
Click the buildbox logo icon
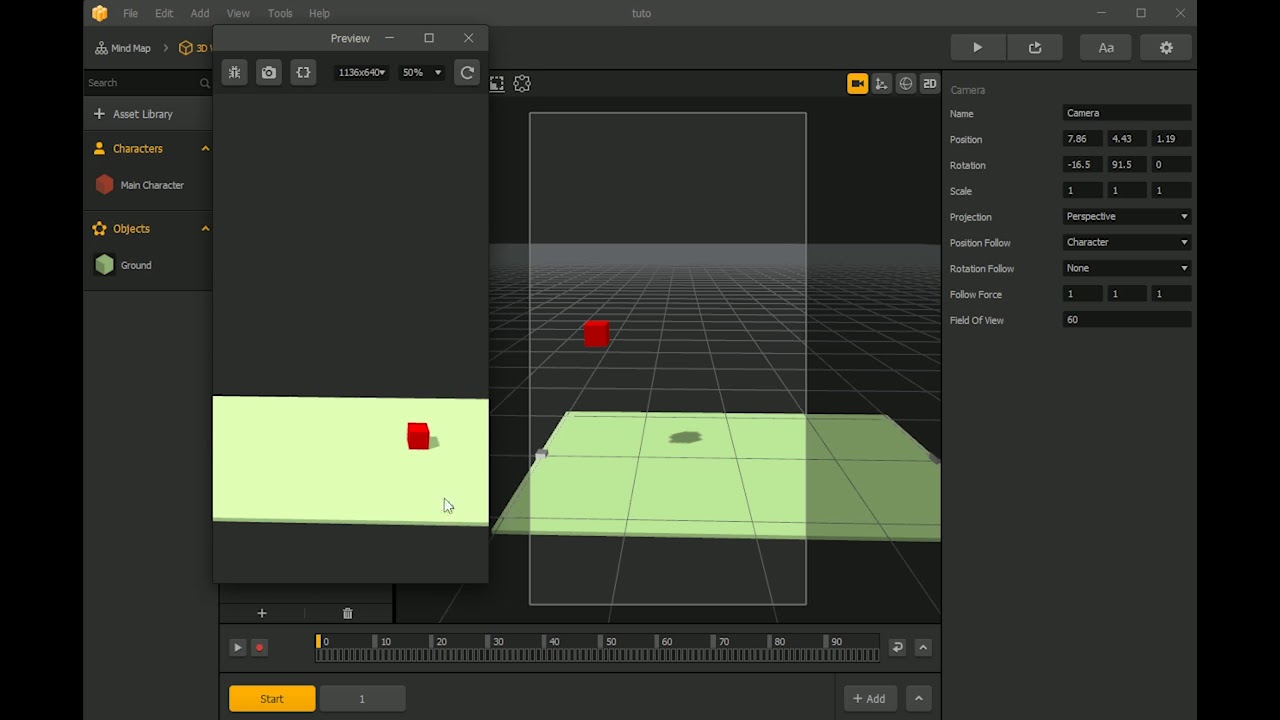pos(99,13)
